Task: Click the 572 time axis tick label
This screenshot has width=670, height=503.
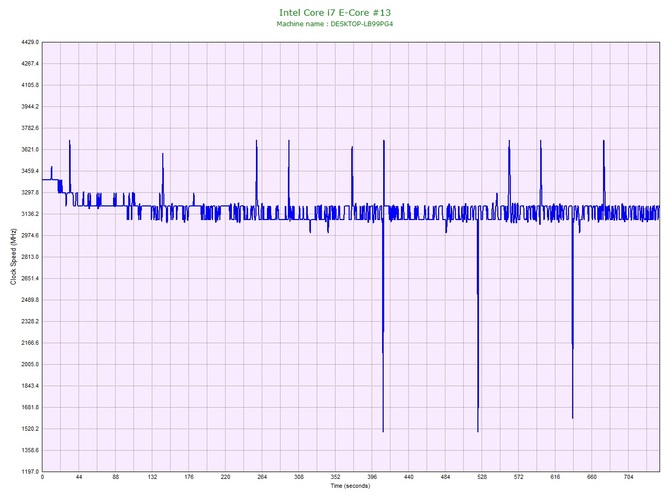Action: [x=519, y=477]
